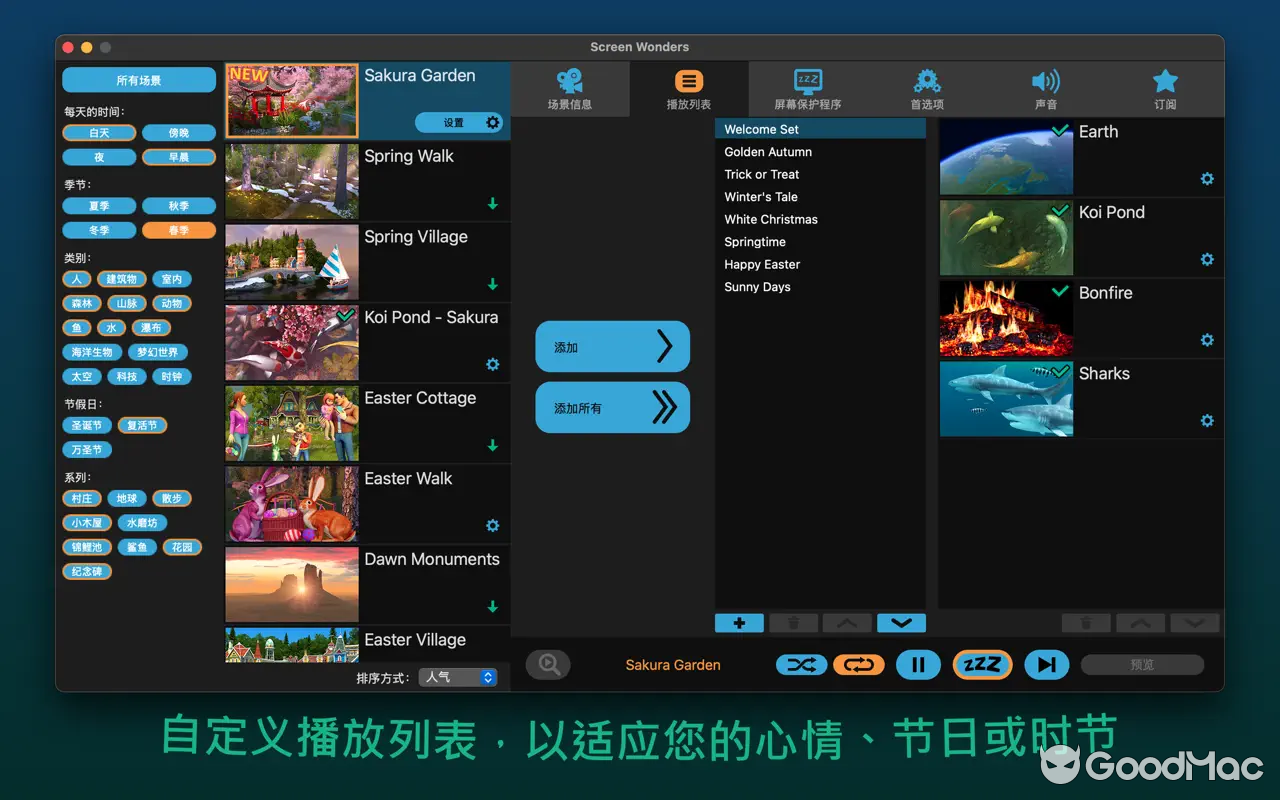Toggle loop playback mode
This screenshot has width=1280, height=800.
click(859, 664)
